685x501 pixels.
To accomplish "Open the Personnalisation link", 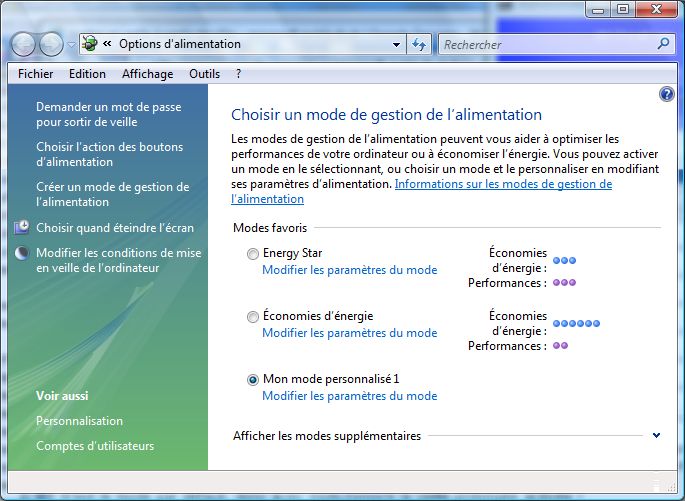I will click(x=80, y=421).
